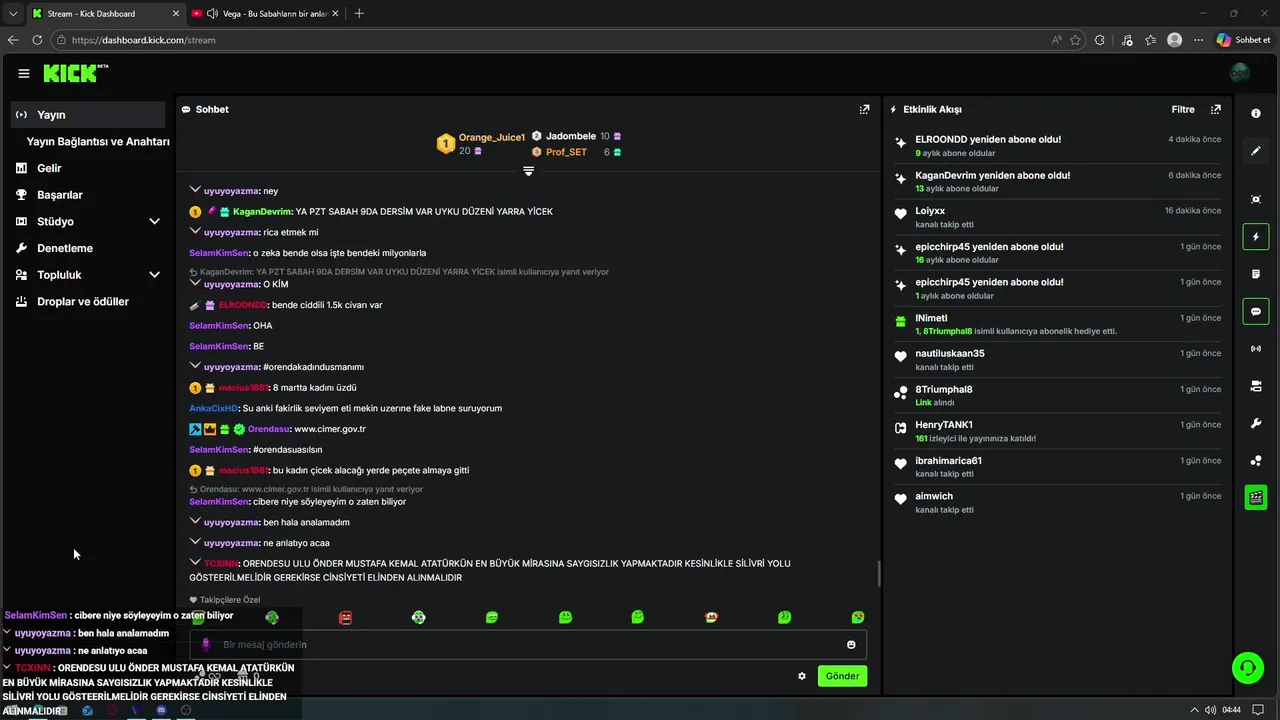Open Orendasu's username in chat
This screenshot has height=720, width=1280.
(269, 429)
